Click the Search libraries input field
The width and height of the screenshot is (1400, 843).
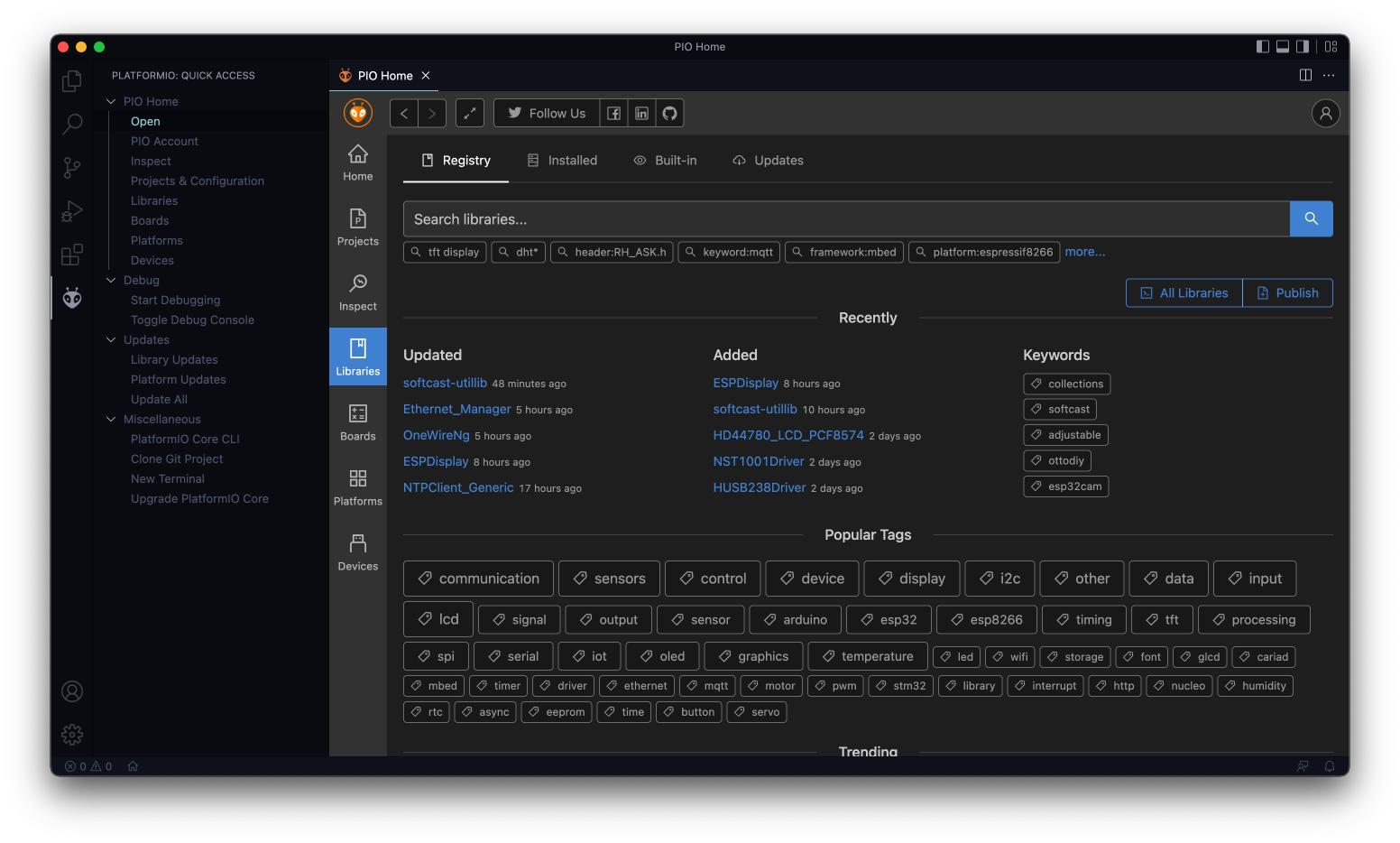click(x=846, y=218)
